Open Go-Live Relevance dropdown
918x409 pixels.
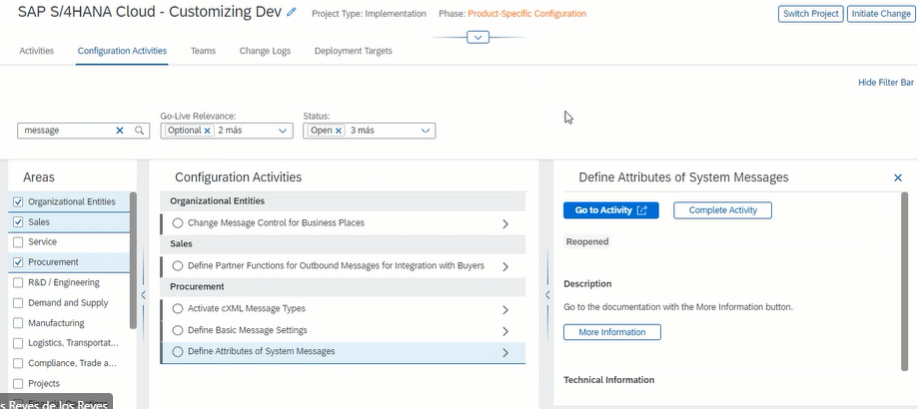(283, 130)
